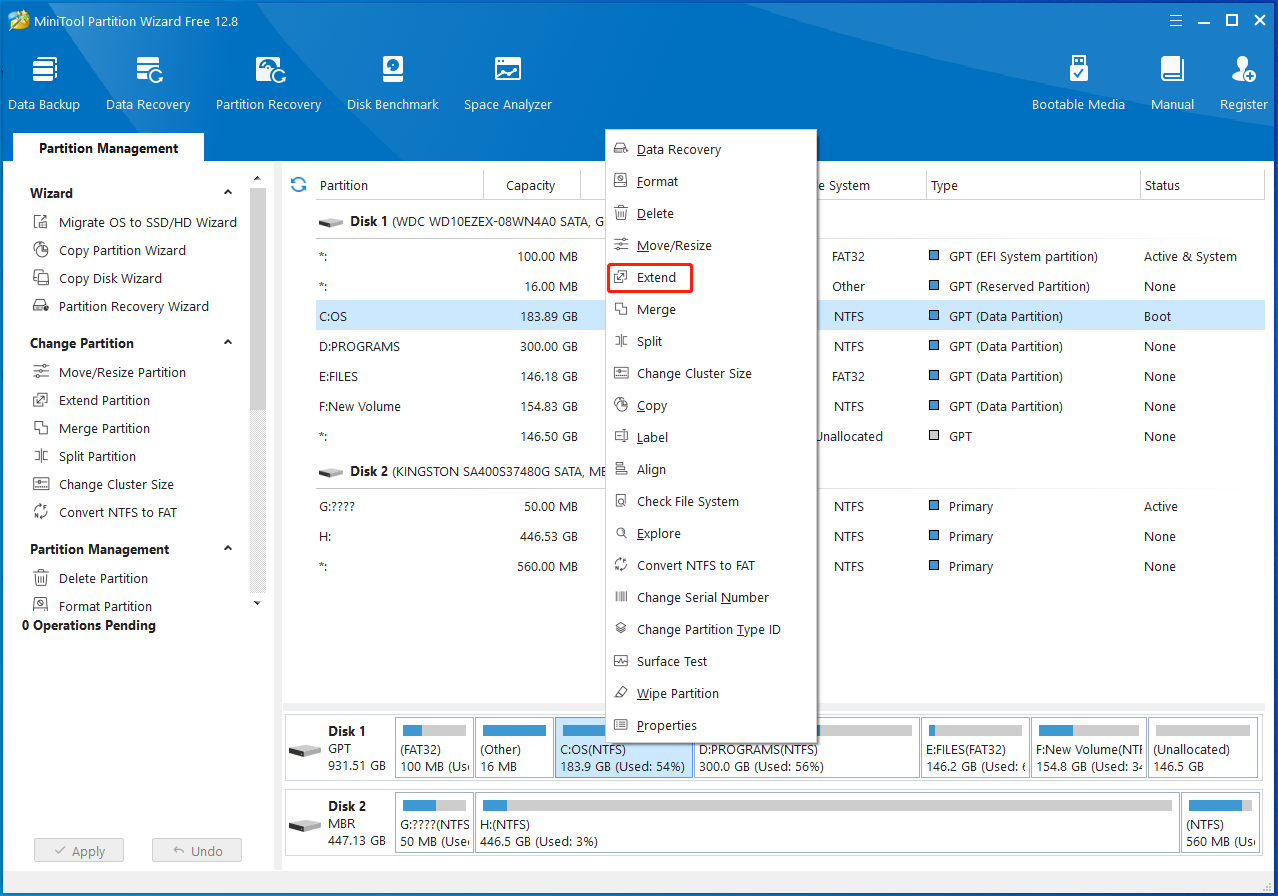Image resolution: width=1278 pixels, height=896 pixels.
Task: Select Format Partition in sidebar
Action: pyautogui.click(x=93, y=606)
